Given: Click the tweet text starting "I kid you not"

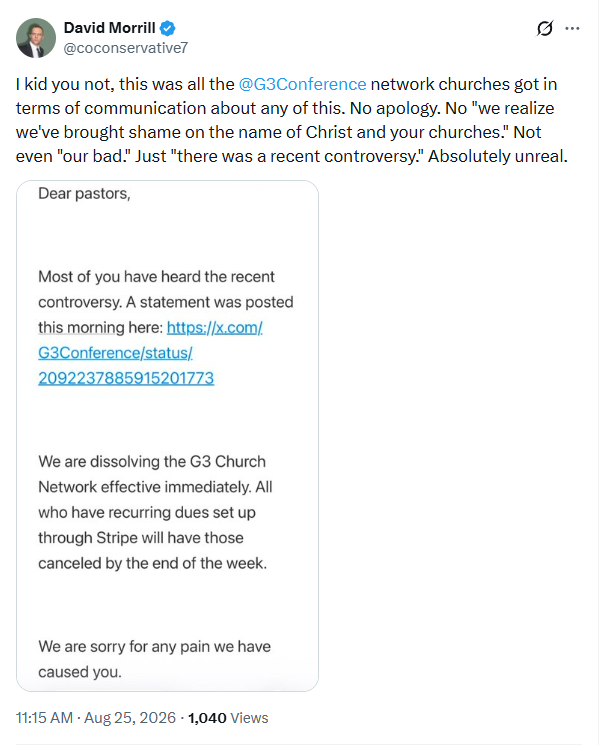Looking at the screenshot, I should pos(292,120).
